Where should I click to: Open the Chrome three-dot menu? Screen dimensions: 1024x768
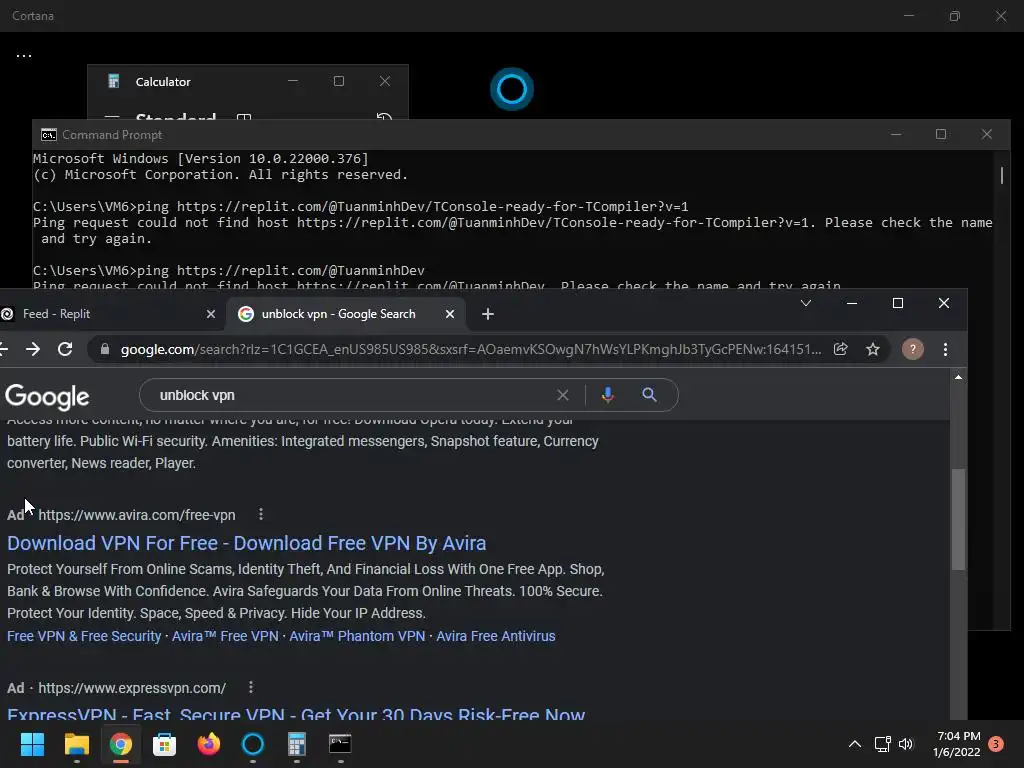tap(945, 349)
